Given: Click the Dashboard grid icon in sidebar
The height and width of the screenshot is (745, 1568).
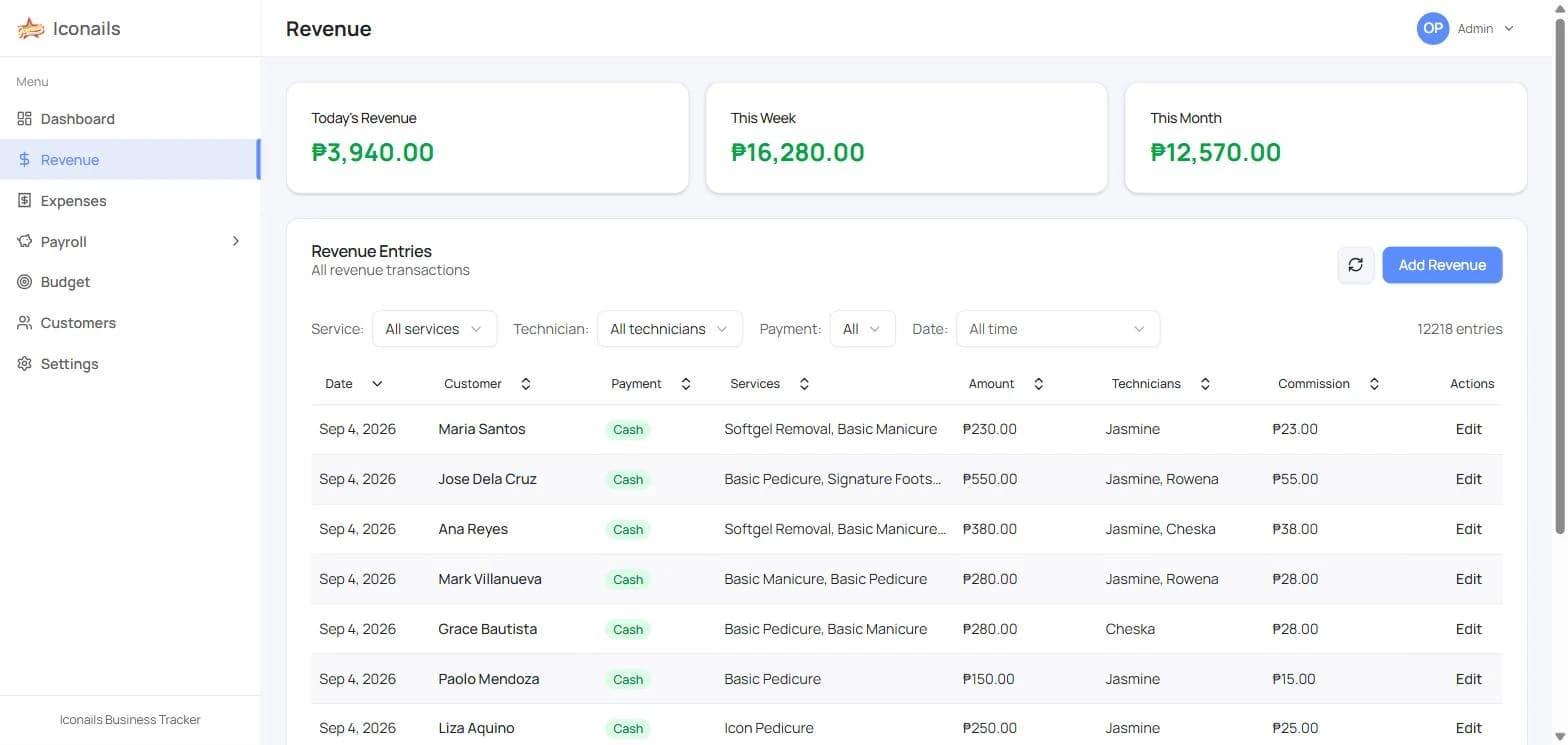Looking at the screenshot, I should (25, 119).
